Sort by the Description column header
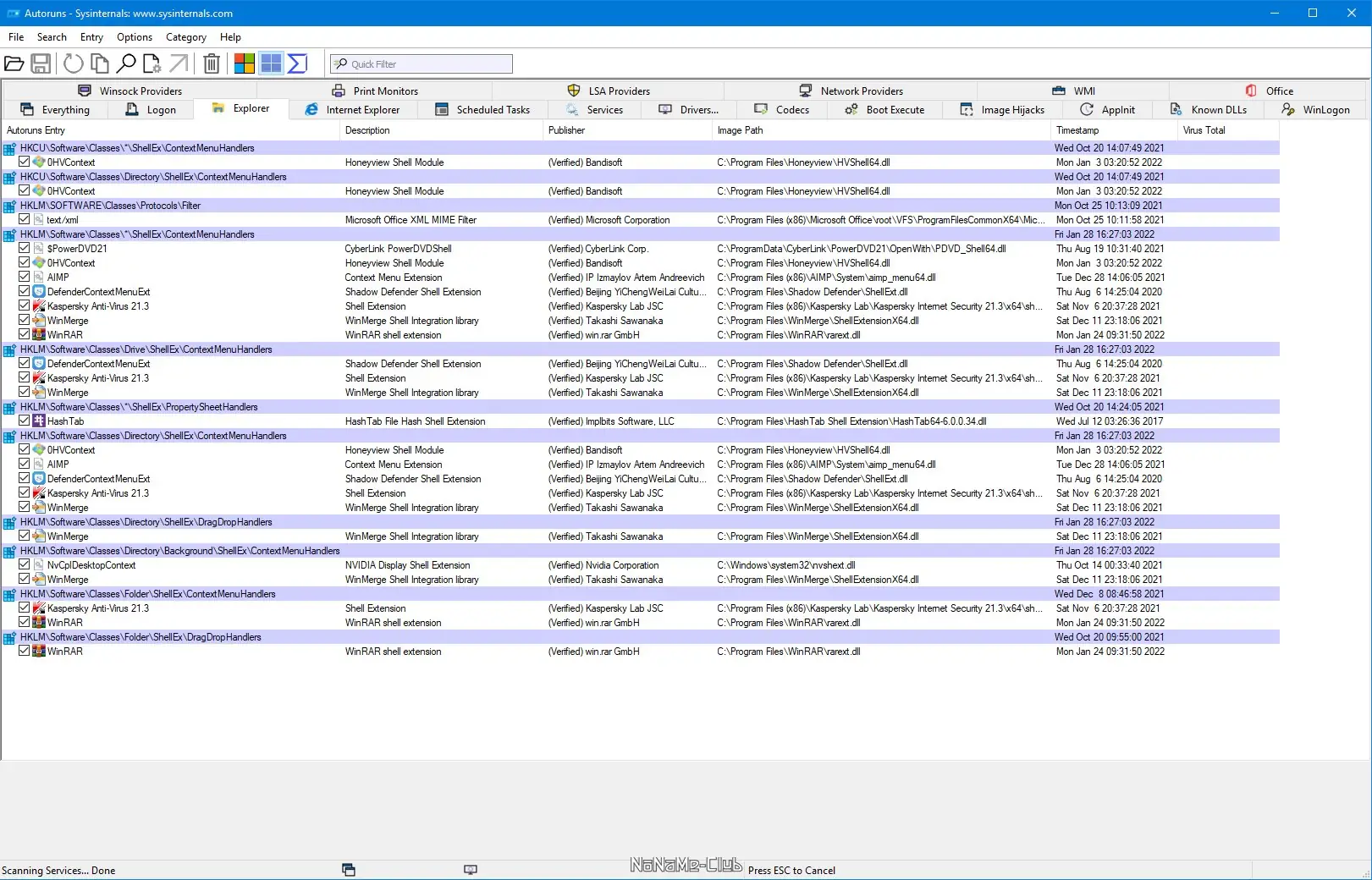 [x=441, y=130]
